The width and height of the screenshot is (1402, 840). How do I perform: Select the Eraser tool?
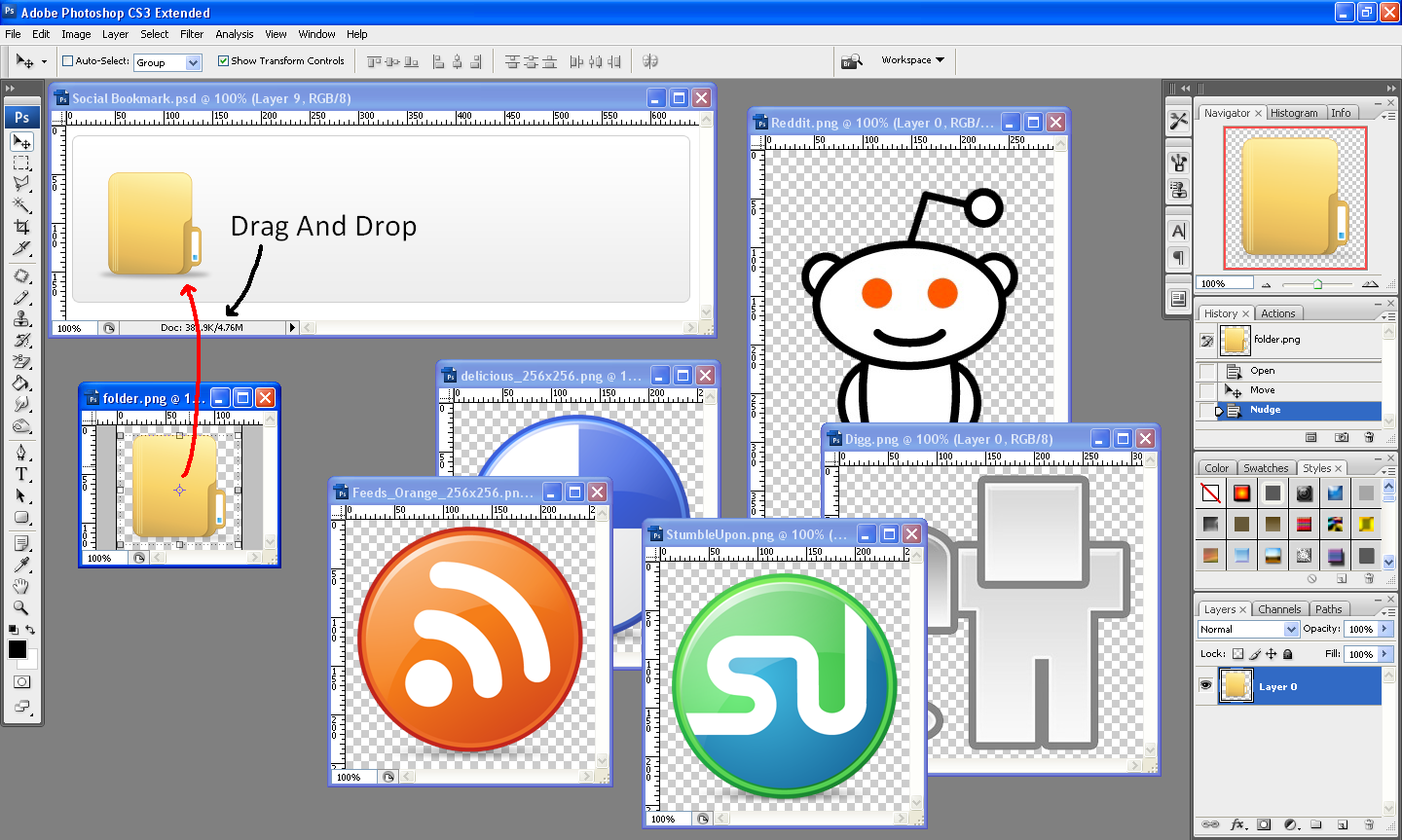(x=21, y=362)
